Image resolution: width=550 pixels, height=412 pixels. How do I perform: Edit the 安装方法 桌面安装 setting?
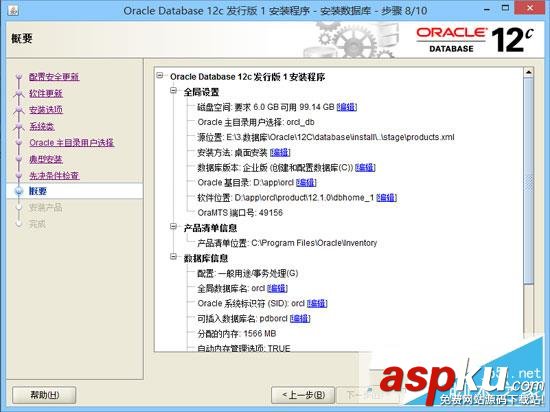(280, 153)
